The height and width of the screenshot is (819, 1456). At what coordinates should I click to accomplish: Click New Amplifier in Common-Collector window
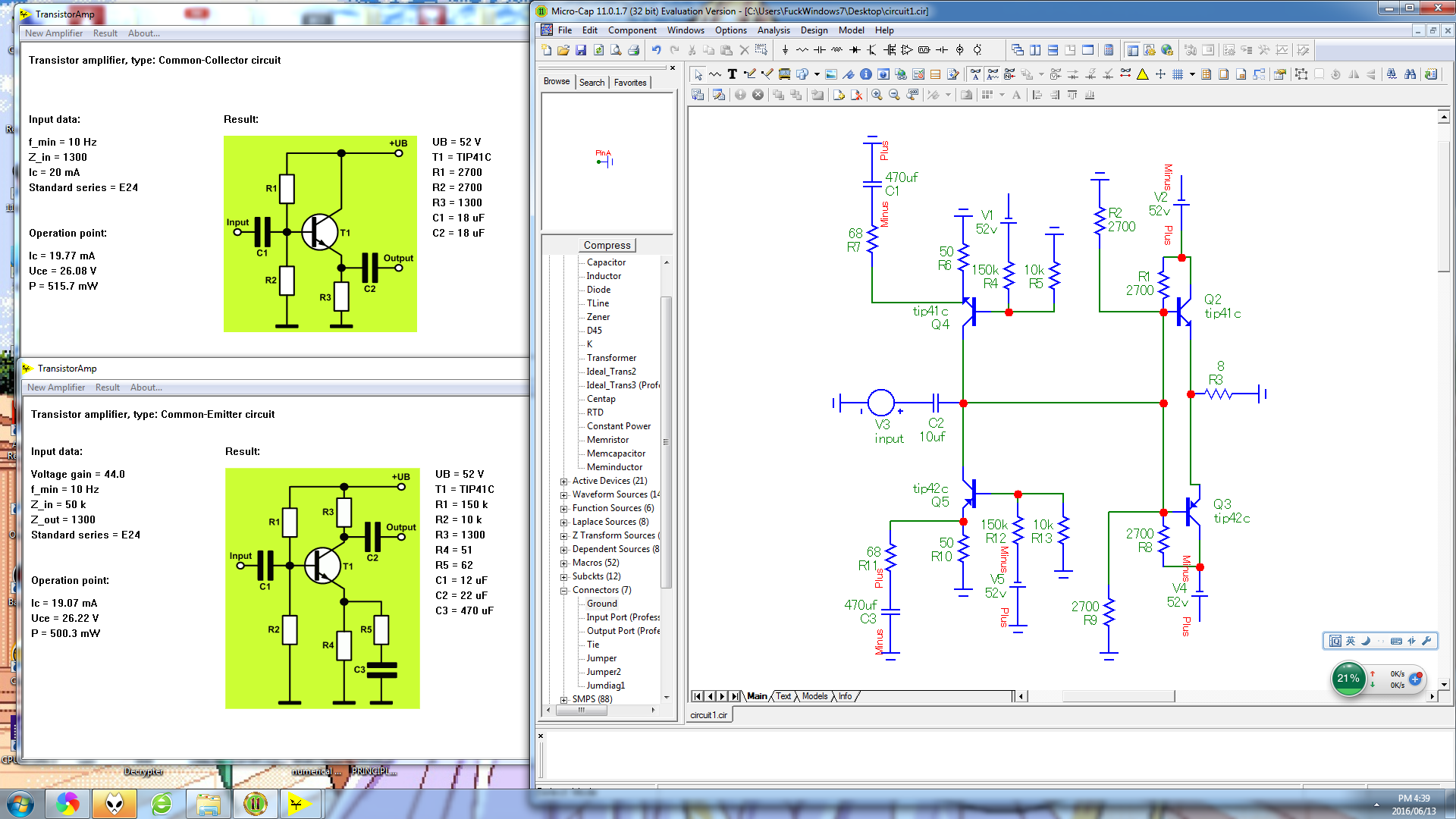point(53,33)
